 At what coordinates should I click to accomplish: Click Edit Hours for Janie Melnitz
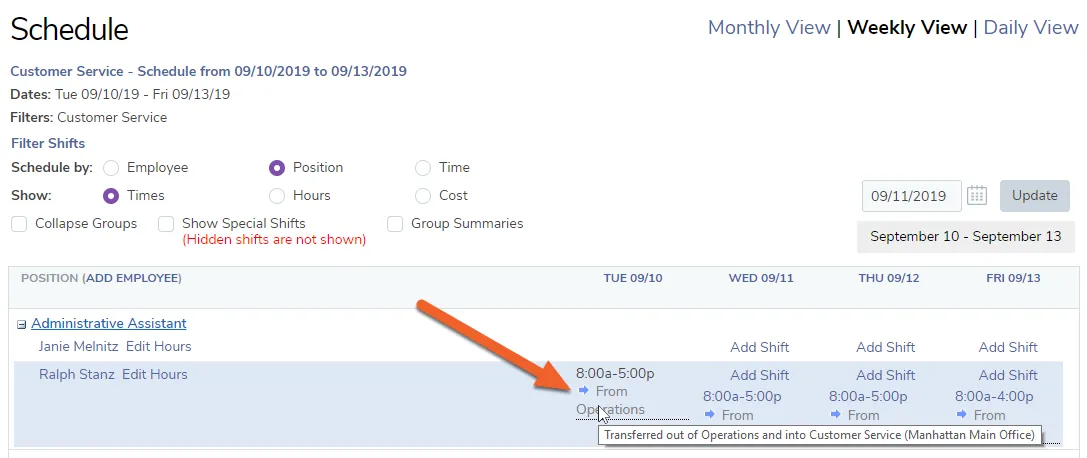pyautogui.click(x=159, y=346)
